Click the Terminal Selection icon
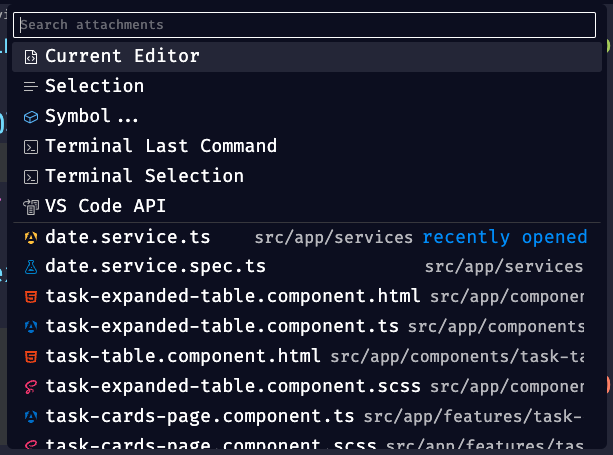 [x=31, y=177]
